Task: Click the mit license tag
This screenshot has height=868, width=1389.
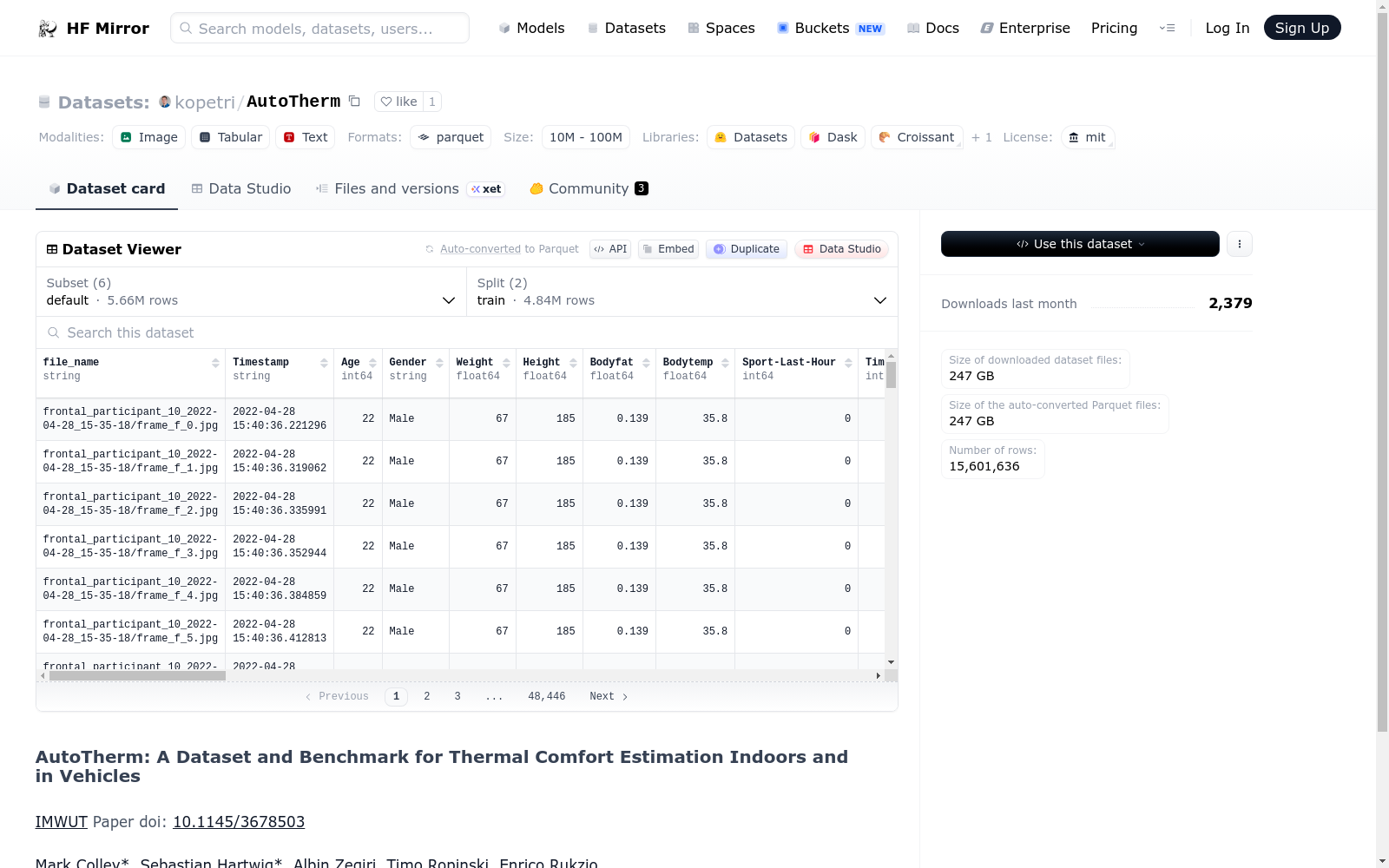Action: pyautogui.click(x=1087, y=137)
